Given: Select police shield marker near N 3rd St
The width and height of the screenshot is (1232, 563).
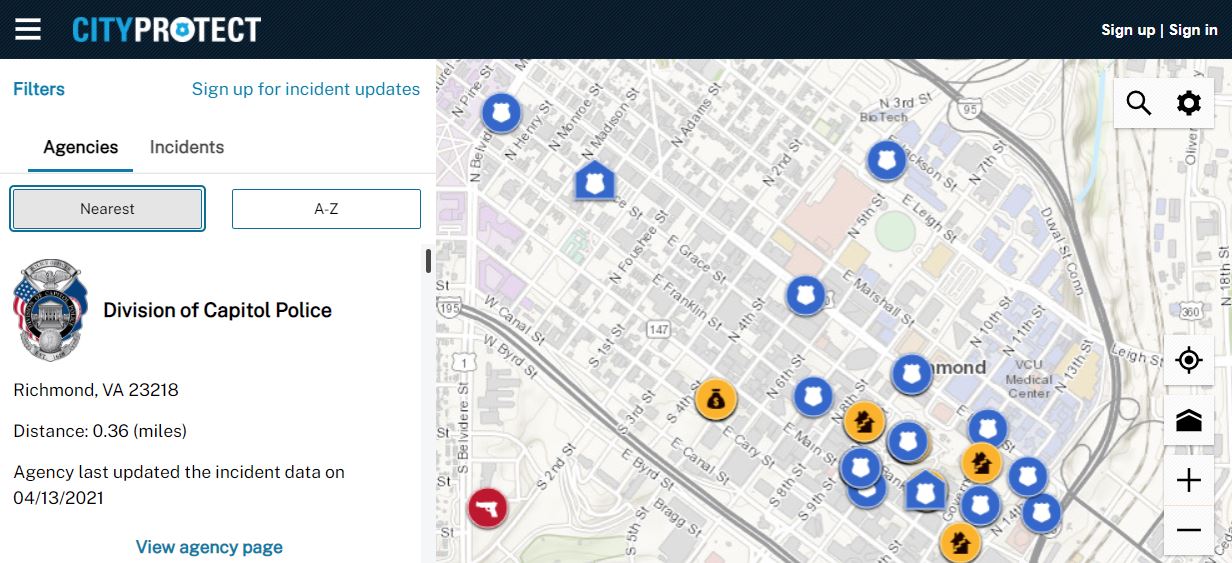Looking at the screenshot, I should pyautogui.click(x=886, y=159).
